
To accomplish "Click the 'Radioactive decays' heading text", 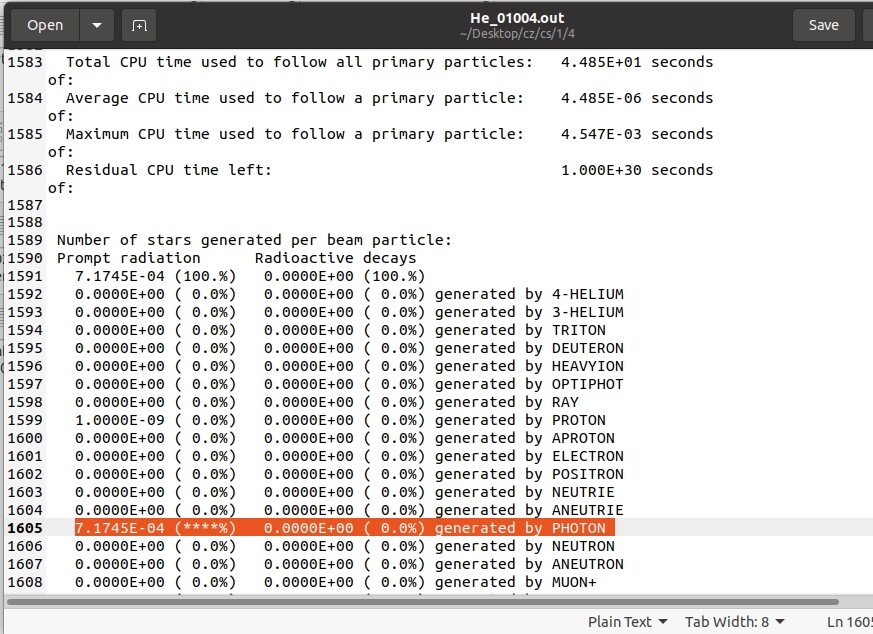I will coord(335,258).
